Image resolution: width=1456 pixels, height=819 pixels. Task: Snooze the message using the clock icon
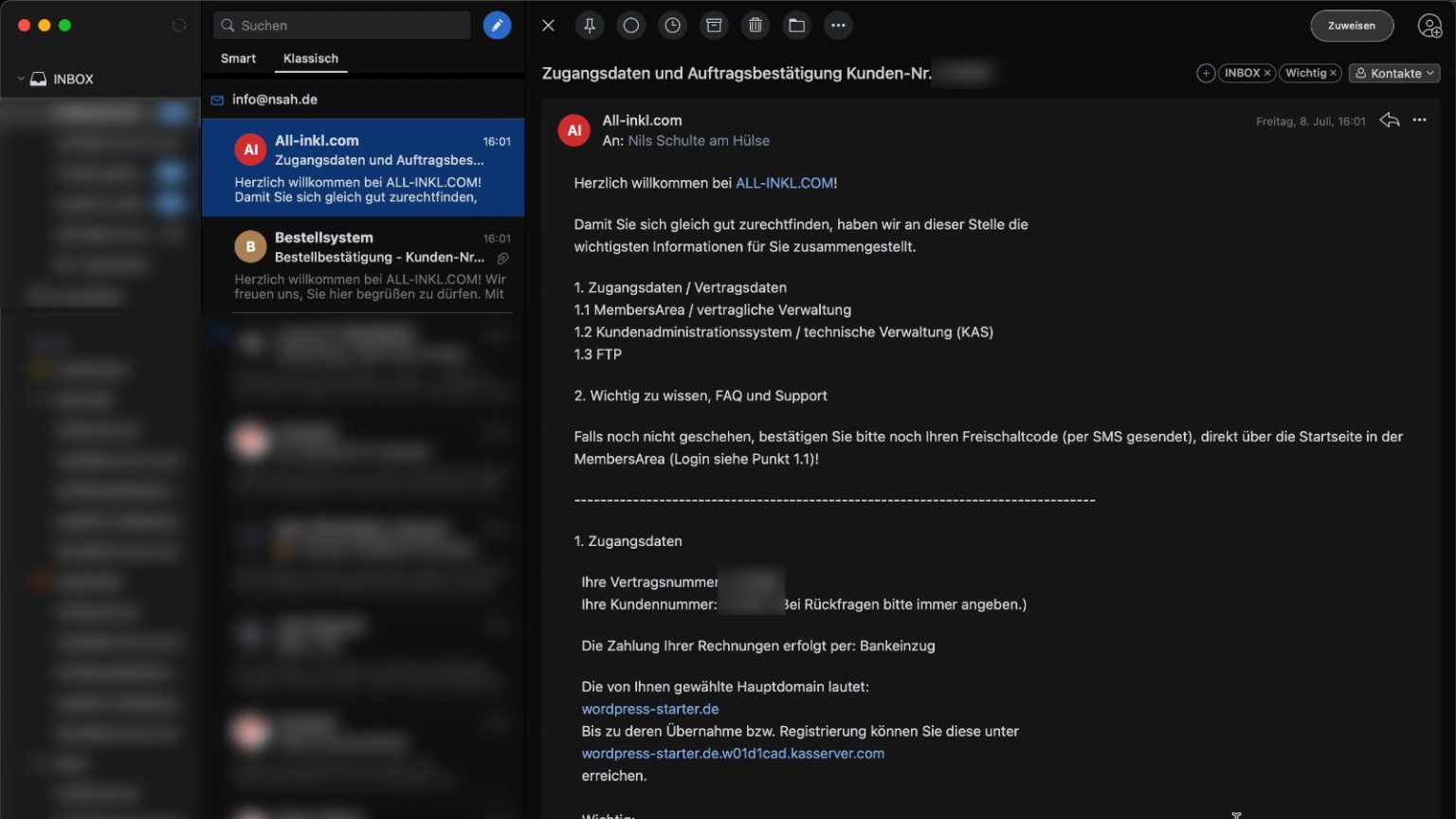pos(673,26)
